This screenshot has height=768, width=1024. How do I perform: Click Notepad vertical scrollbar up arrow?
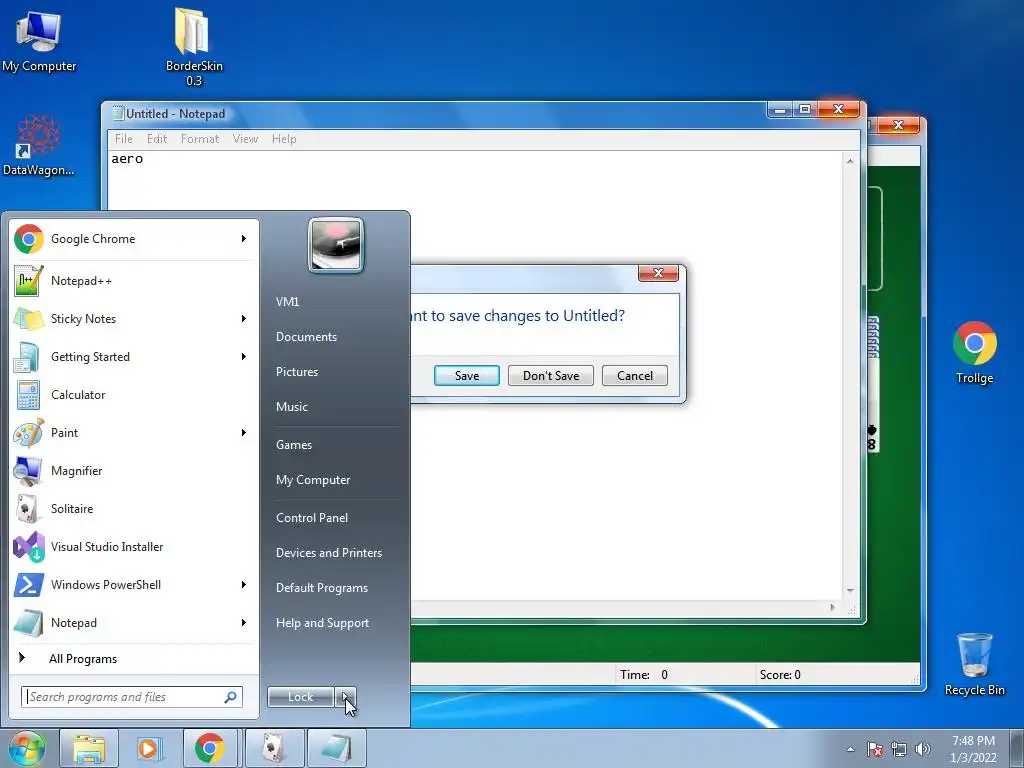850,161
